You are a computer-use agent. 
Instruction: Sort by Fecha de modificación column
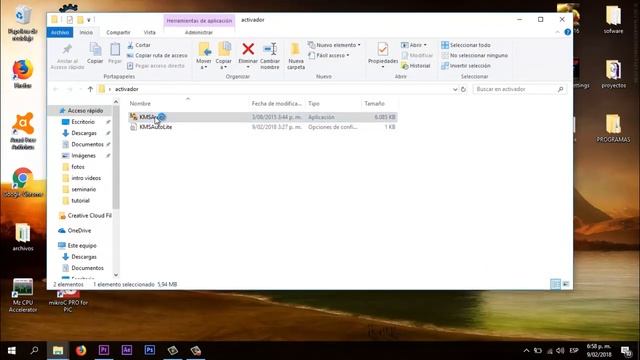click(276, 104)
